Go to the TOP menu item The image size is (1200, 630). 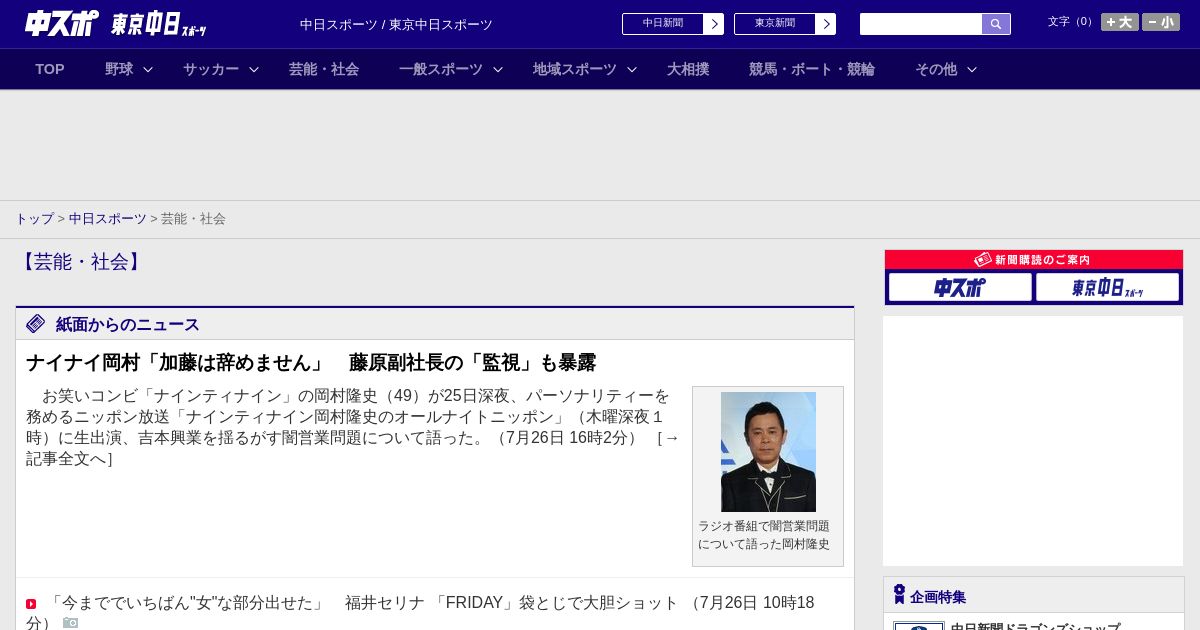[x=50, y=69]
